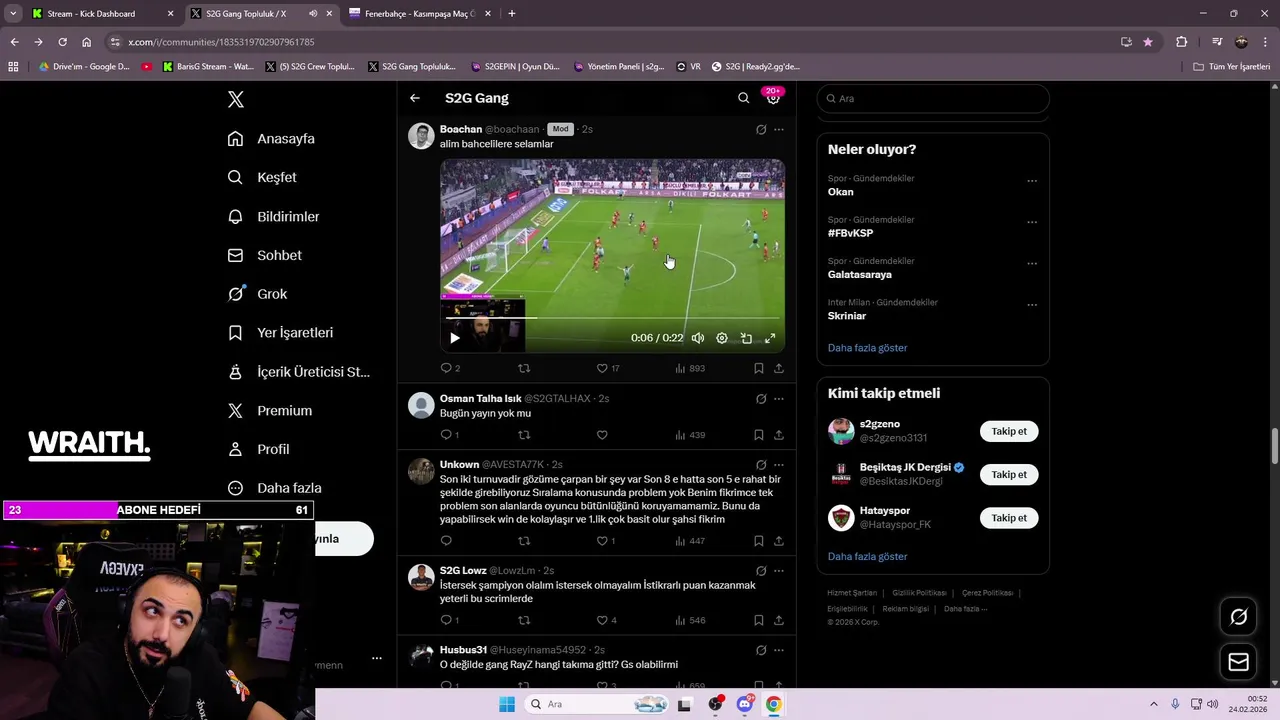Follow s2gzeno with Takip et
The image size is (1280, 720).
point(1009,431)
